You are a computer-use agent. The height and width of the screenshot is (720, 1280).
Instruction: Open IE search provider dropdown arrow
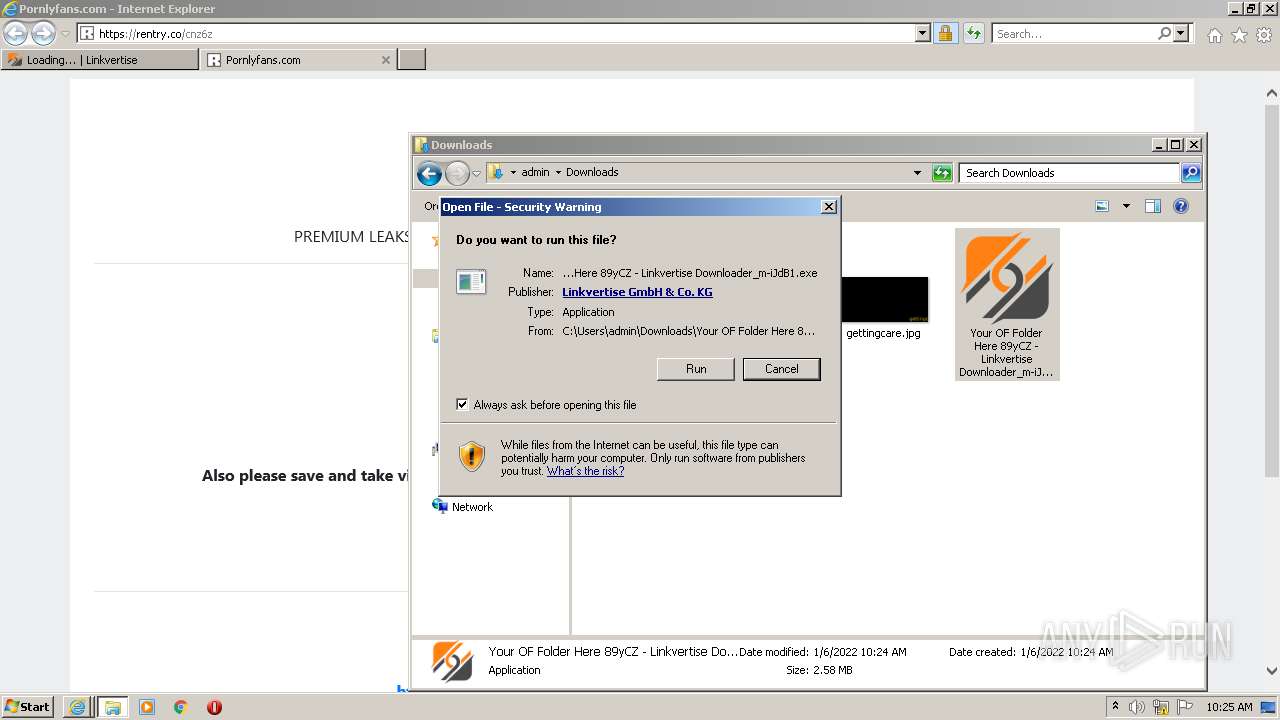(1181, 33)
